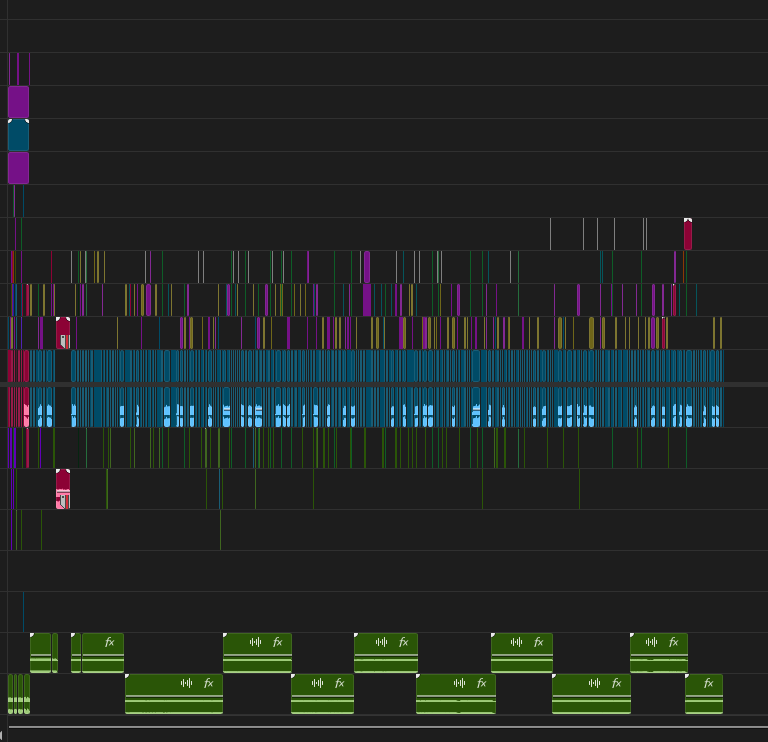Click waveform icon on first long bottom-track audio clip

(x=186, y=683)
